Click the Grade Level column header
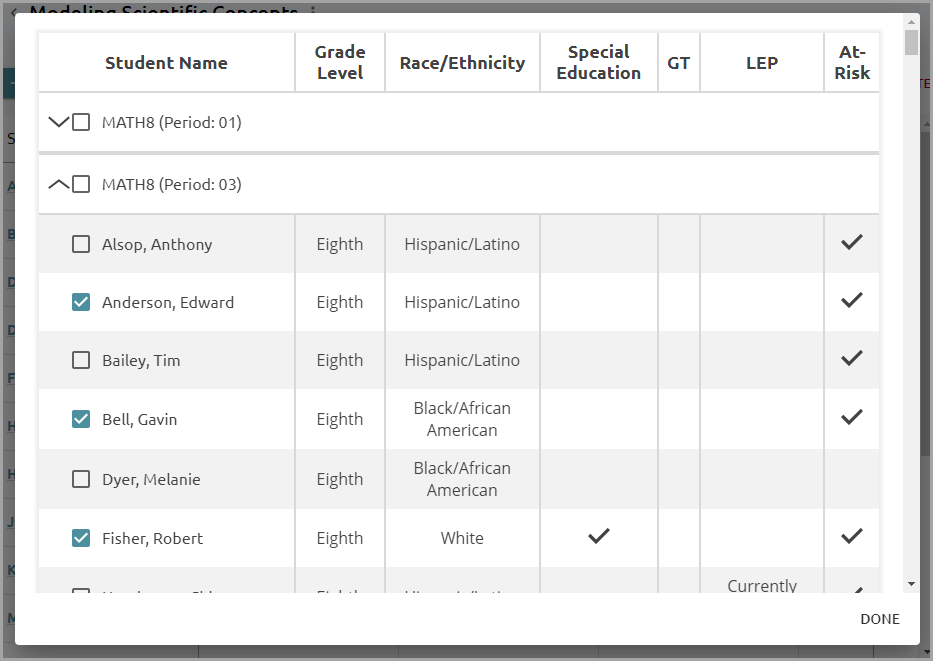Screen dimensions: 933x661 click(340, 62)
